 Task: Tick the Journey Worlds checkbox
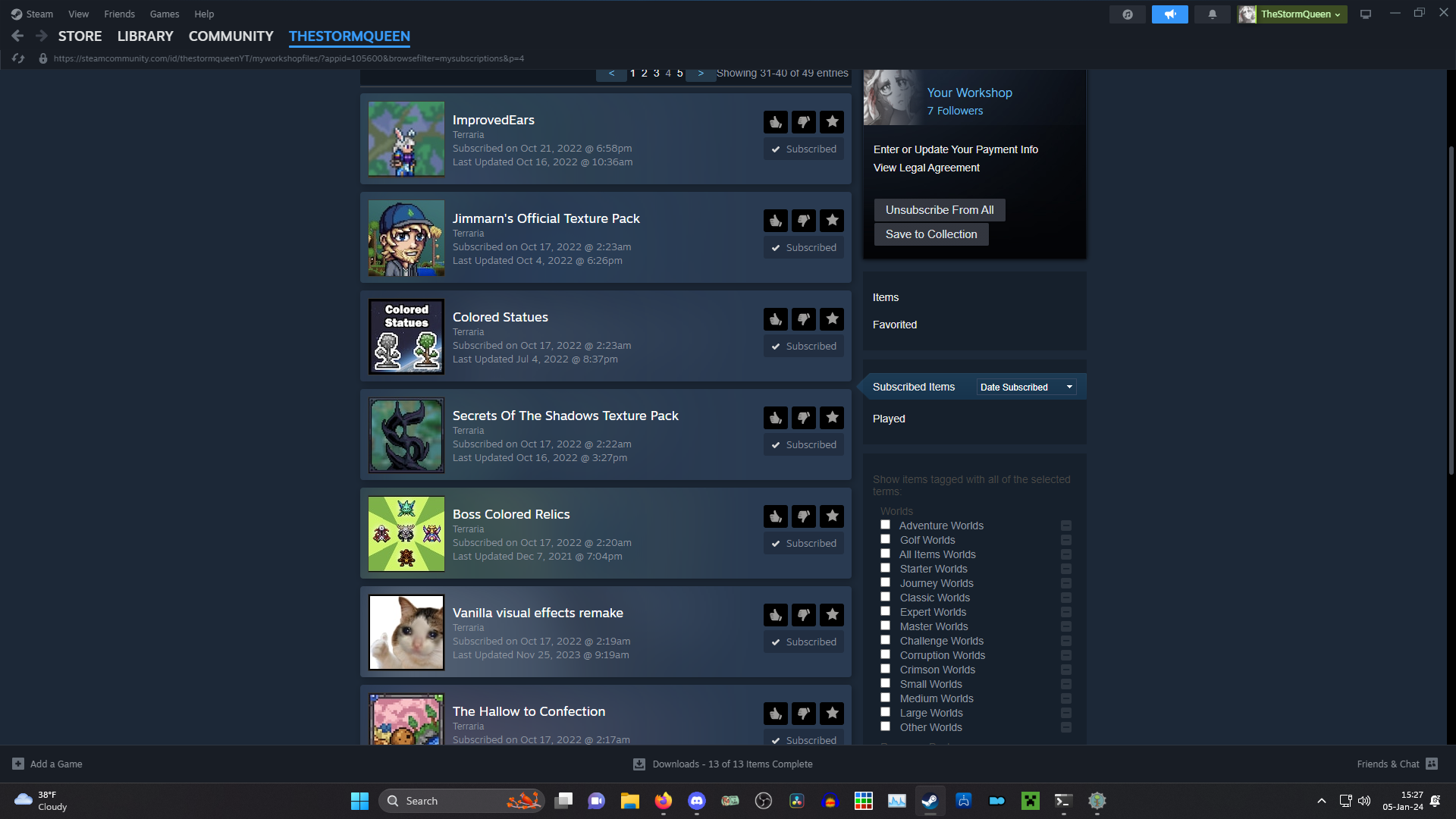885,582
